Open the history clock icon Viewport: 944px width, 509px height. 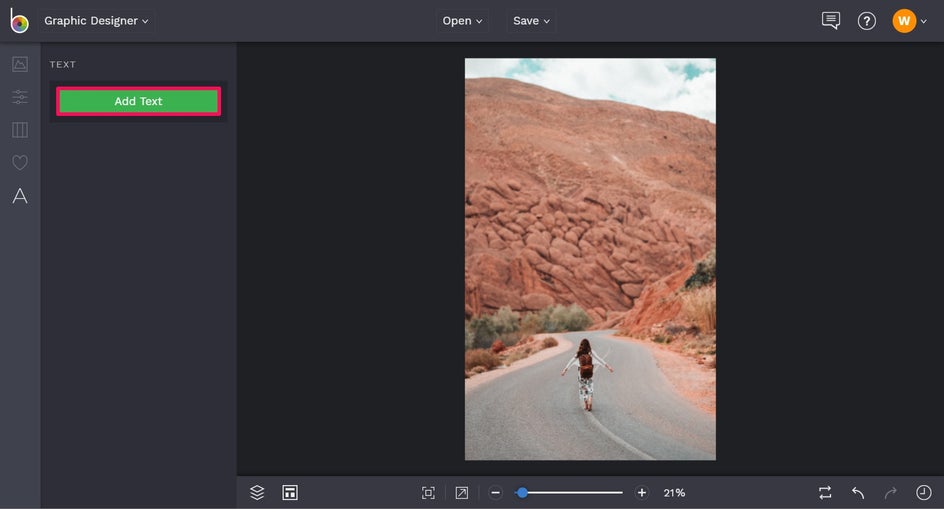924,493
